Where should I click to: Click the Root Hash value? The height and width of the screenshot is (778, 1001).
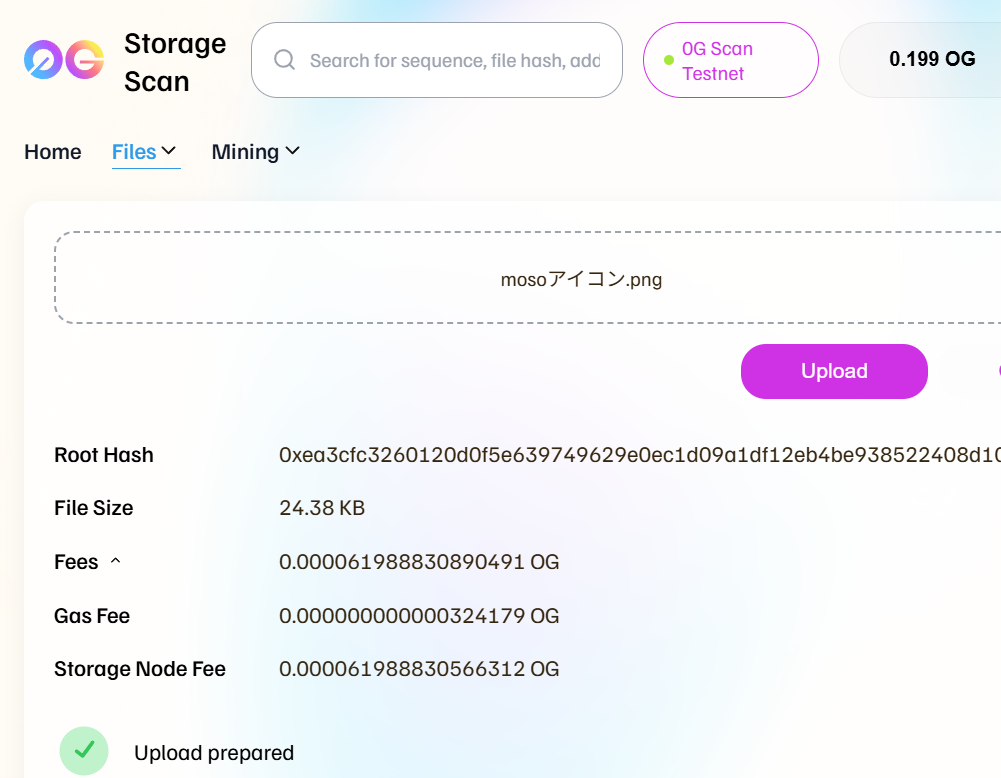pos(638,455)
